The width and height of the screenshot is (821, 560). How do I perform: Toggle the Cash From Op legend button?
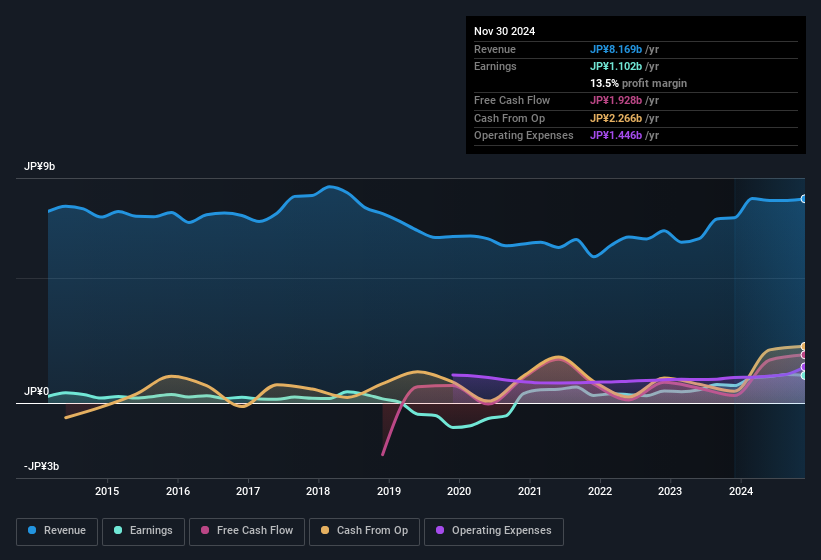tap(364, 531)
